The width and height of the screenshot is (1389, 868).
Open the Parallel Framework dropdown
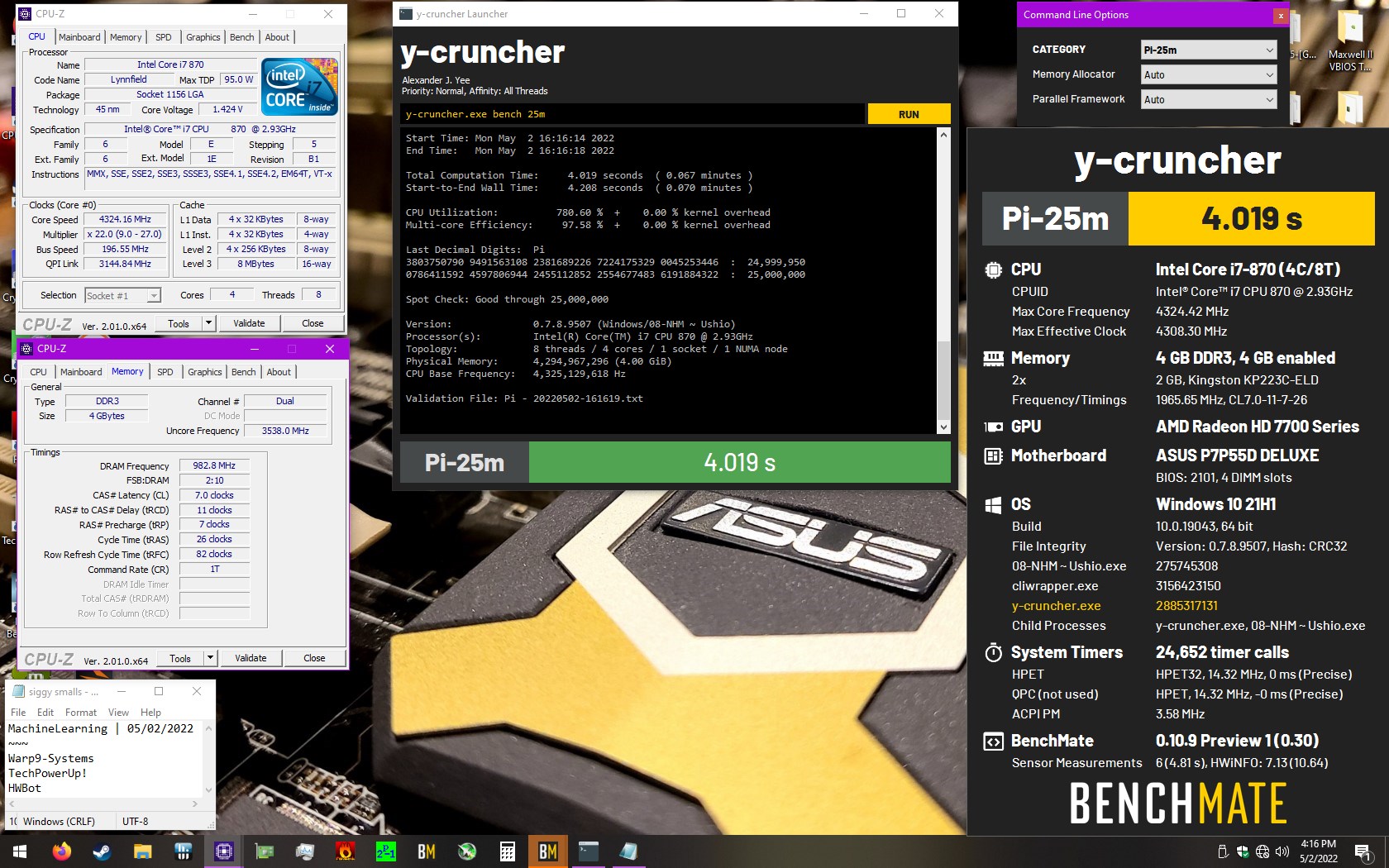click(x=1209, y=99)
